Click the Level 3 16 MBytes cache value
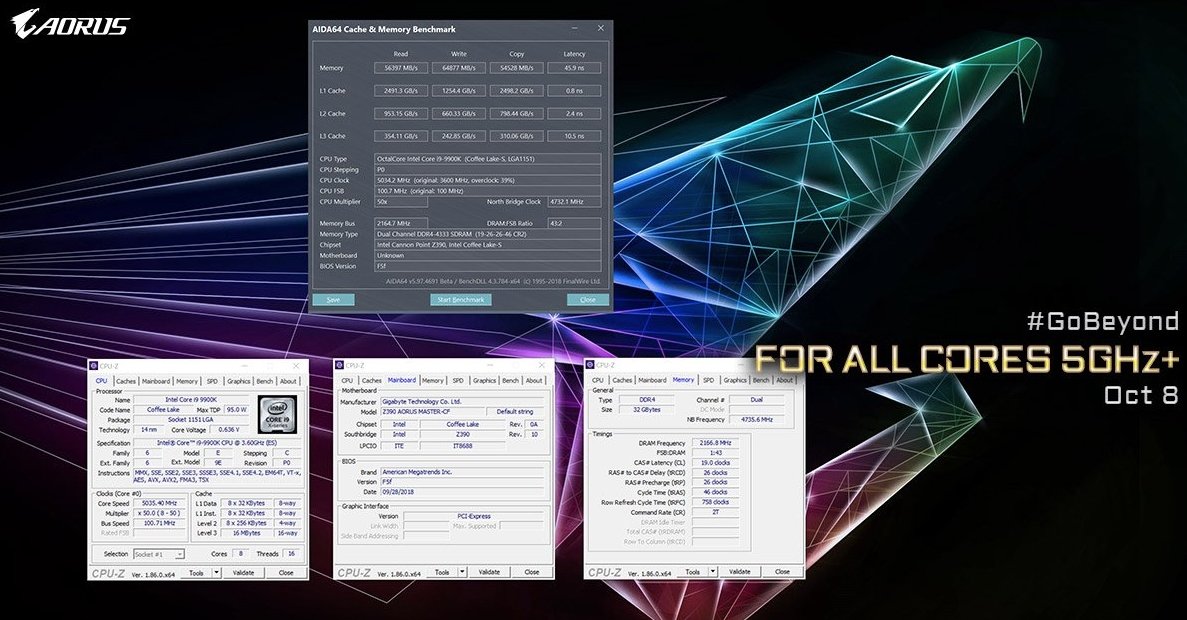 click(x=248, y=533)
